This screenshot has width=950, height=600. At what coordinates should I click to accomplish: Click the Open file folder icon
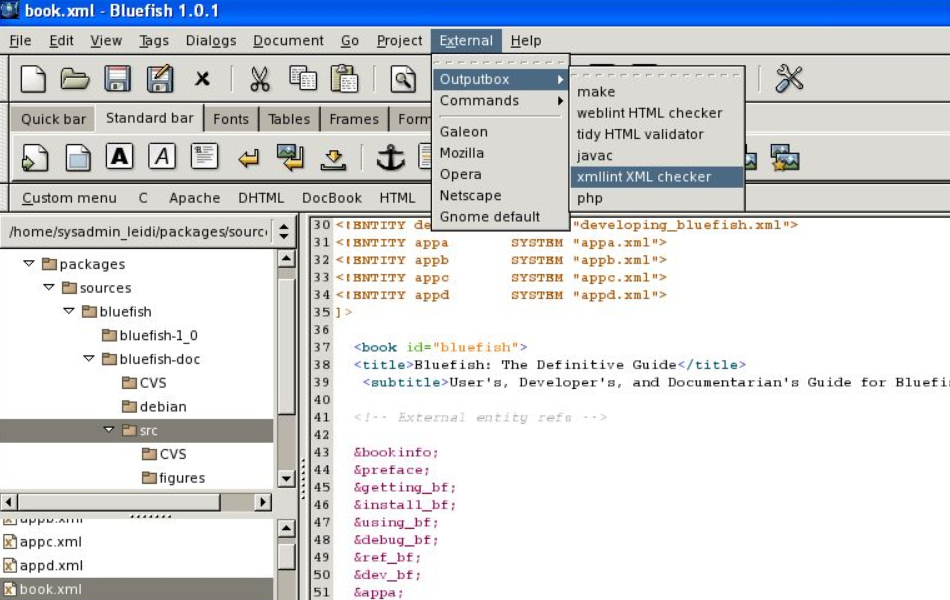75,79
